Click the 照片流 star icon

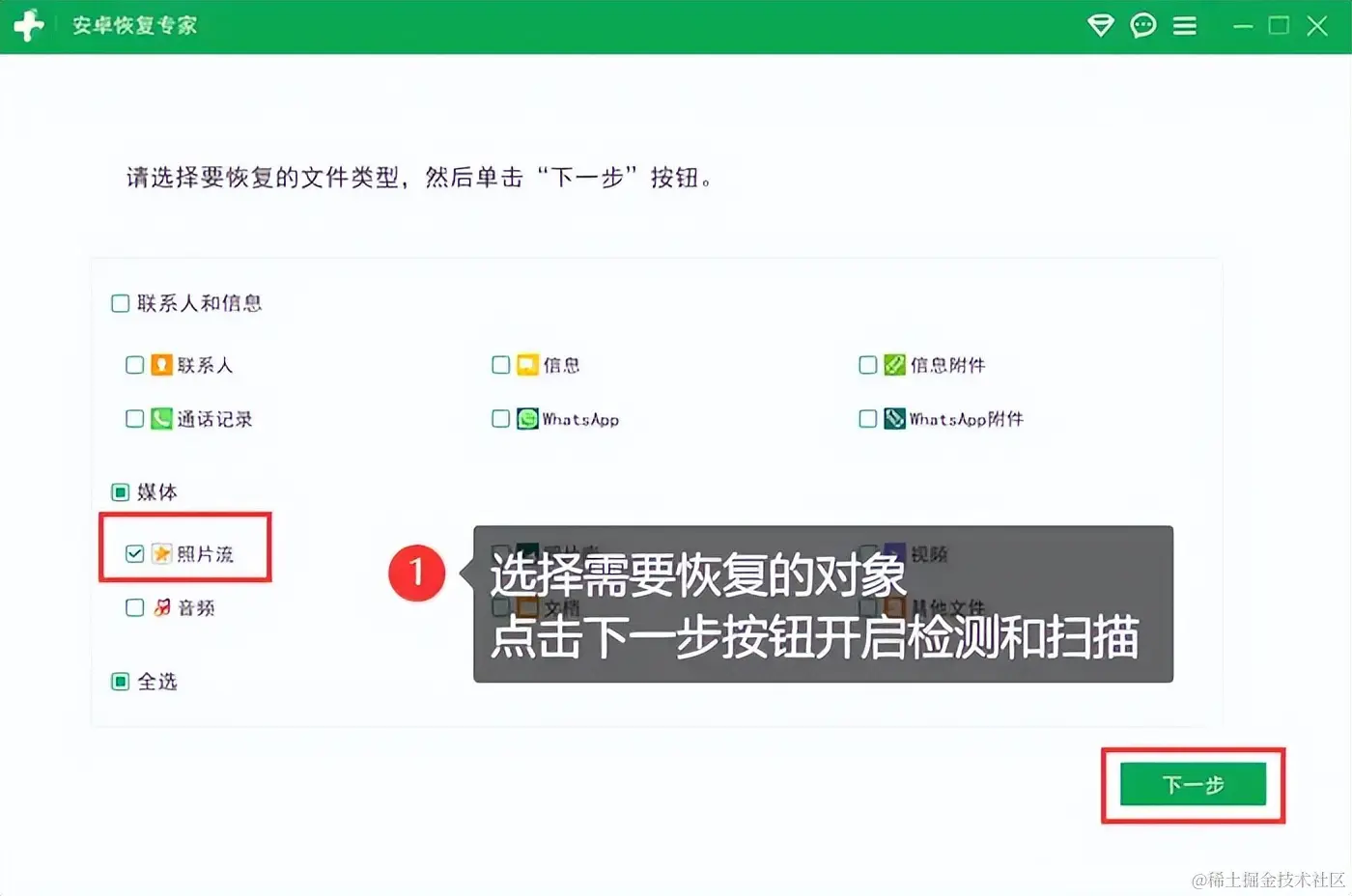[x=161, y=554]
